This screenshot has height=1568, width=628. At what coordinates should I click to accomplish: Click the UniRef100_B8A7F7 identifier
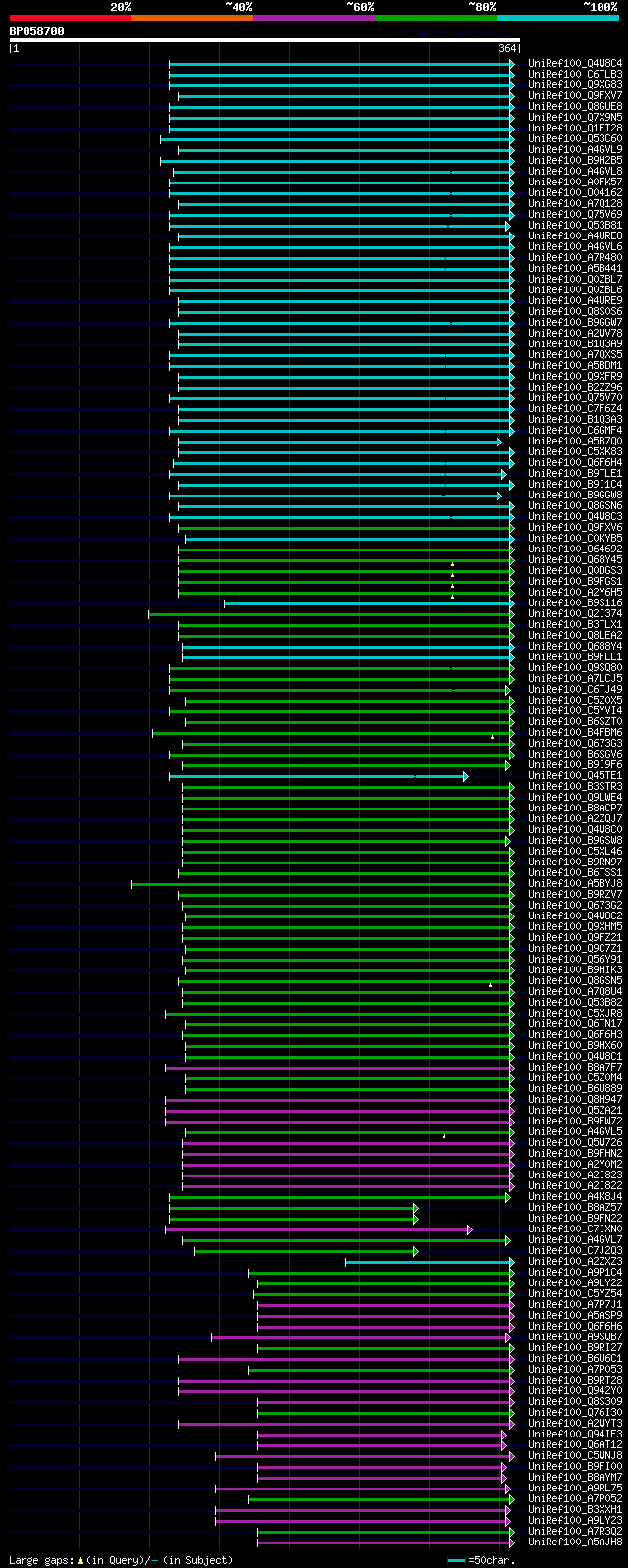tap(575, 1067)
